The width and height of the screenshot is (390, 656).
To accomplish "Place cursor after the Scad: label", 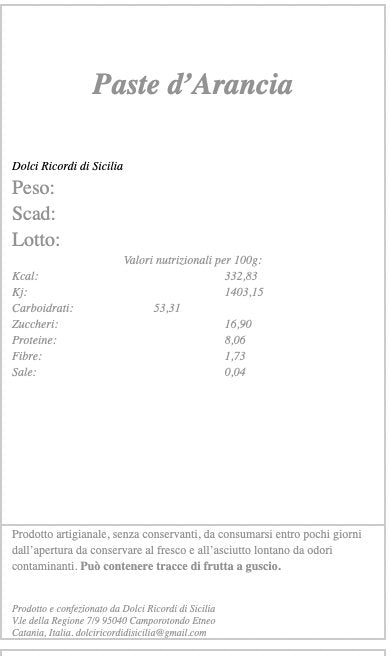I will click(x=57, y=214).
